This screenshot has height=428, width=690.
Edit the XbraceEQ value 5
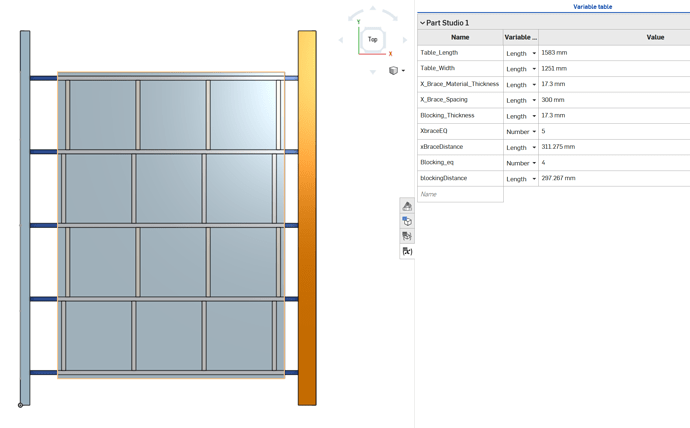click(614, 131)
